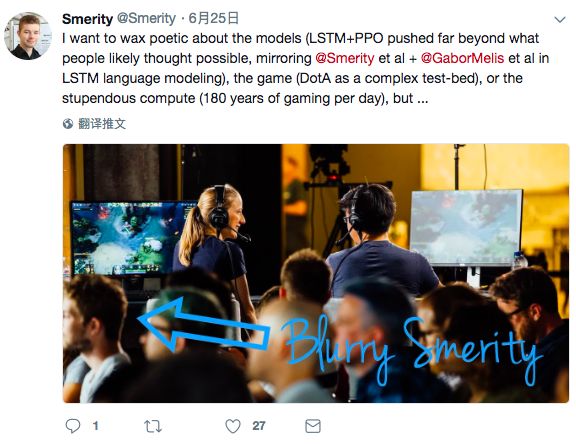Viewport: 576px width, 444px height.
Task: Click the reply count number 1
Action: 96,426
